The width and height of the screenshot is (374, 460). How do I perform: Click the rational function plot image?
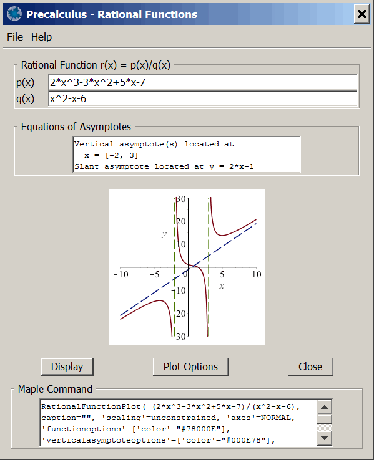(x=187, y=267)
